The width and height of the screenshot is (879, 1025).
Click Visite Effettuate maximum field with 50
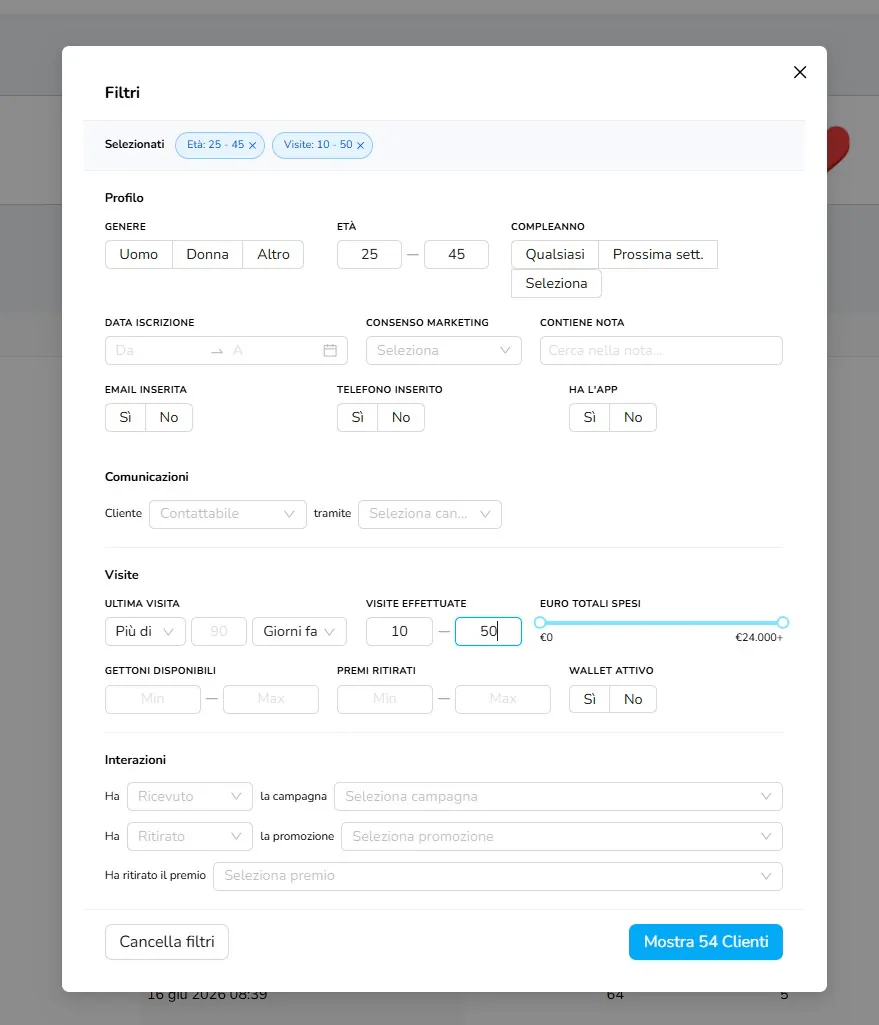point(488,631)
